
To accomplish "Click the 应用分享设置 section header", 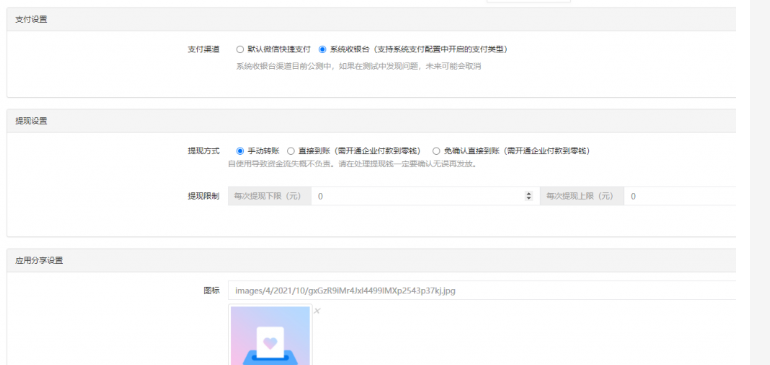I will pyautogui.click(x=371, y=260).
